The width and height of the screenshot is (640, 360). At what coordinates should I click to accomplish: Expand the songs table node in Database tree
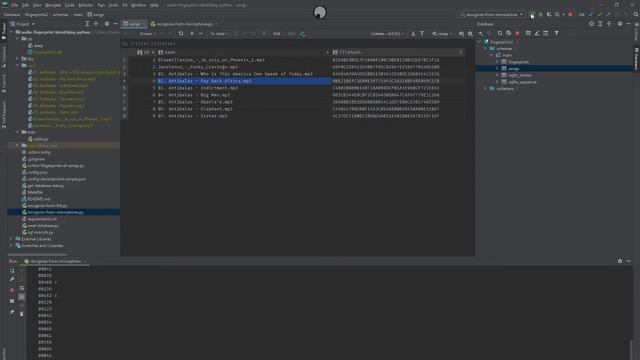497,69
